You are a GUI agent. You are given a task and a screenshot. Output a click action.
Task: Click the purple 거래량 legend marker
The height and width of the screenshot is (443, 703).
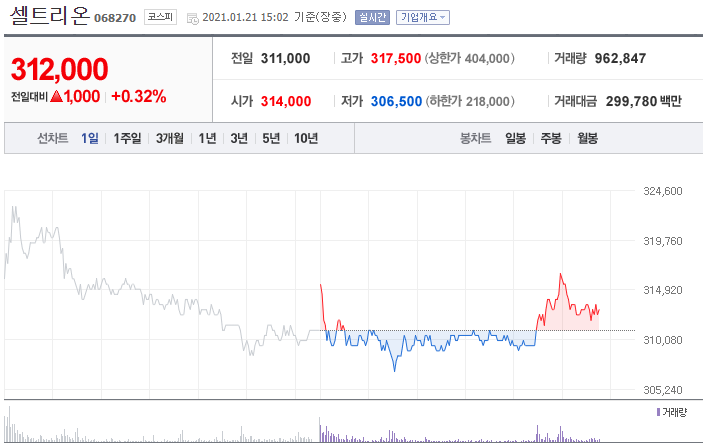[x=658, y=412]
